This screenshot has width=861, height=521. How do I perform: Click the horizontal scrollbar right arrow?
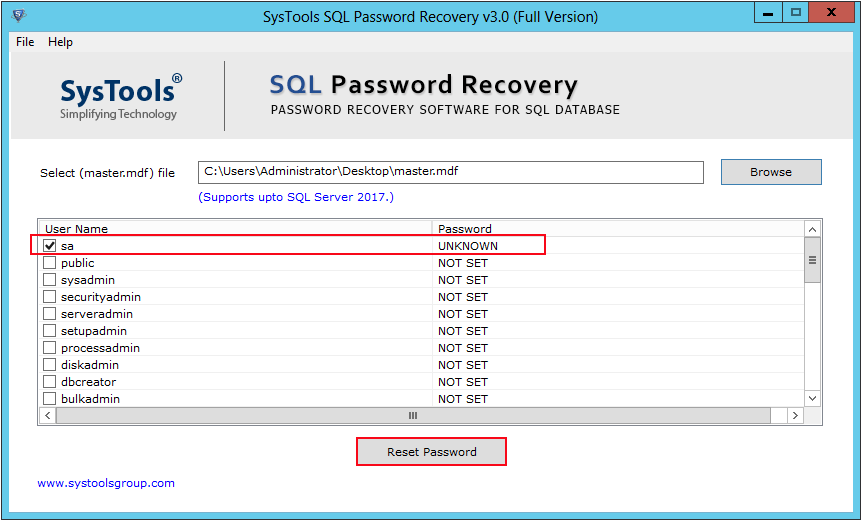click(x=795, y=416)
